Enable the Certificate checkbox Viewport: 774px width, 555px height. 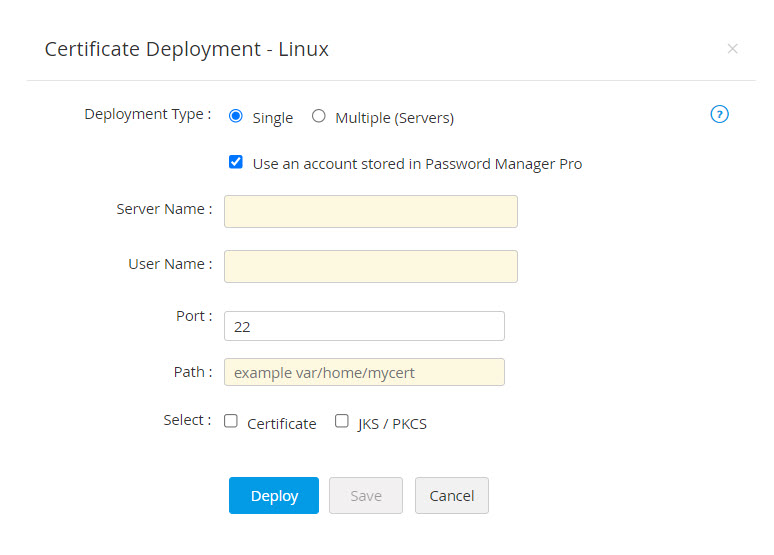click(231, 421)
